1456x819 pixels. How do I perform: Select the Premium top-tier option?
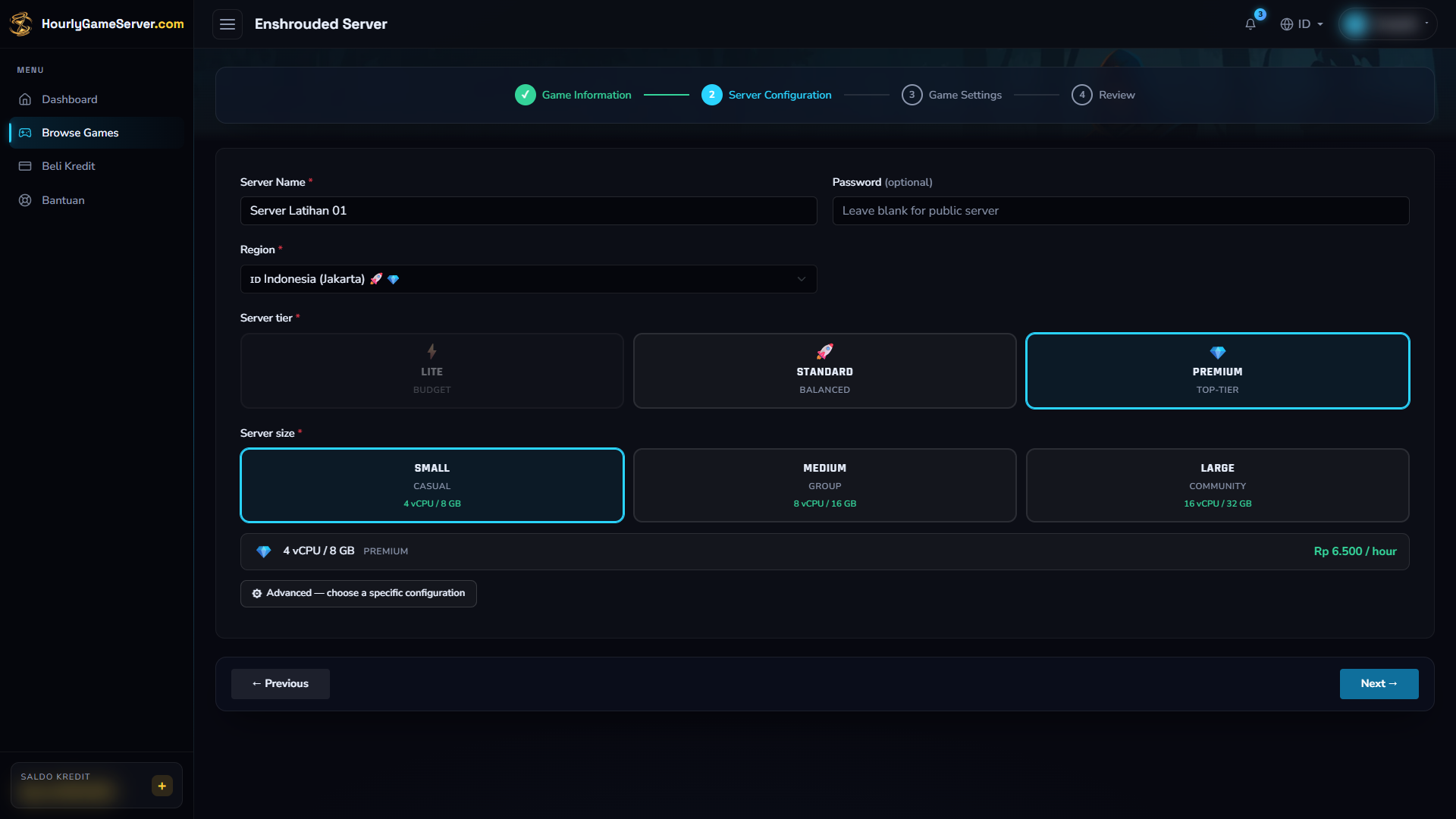1218,371
